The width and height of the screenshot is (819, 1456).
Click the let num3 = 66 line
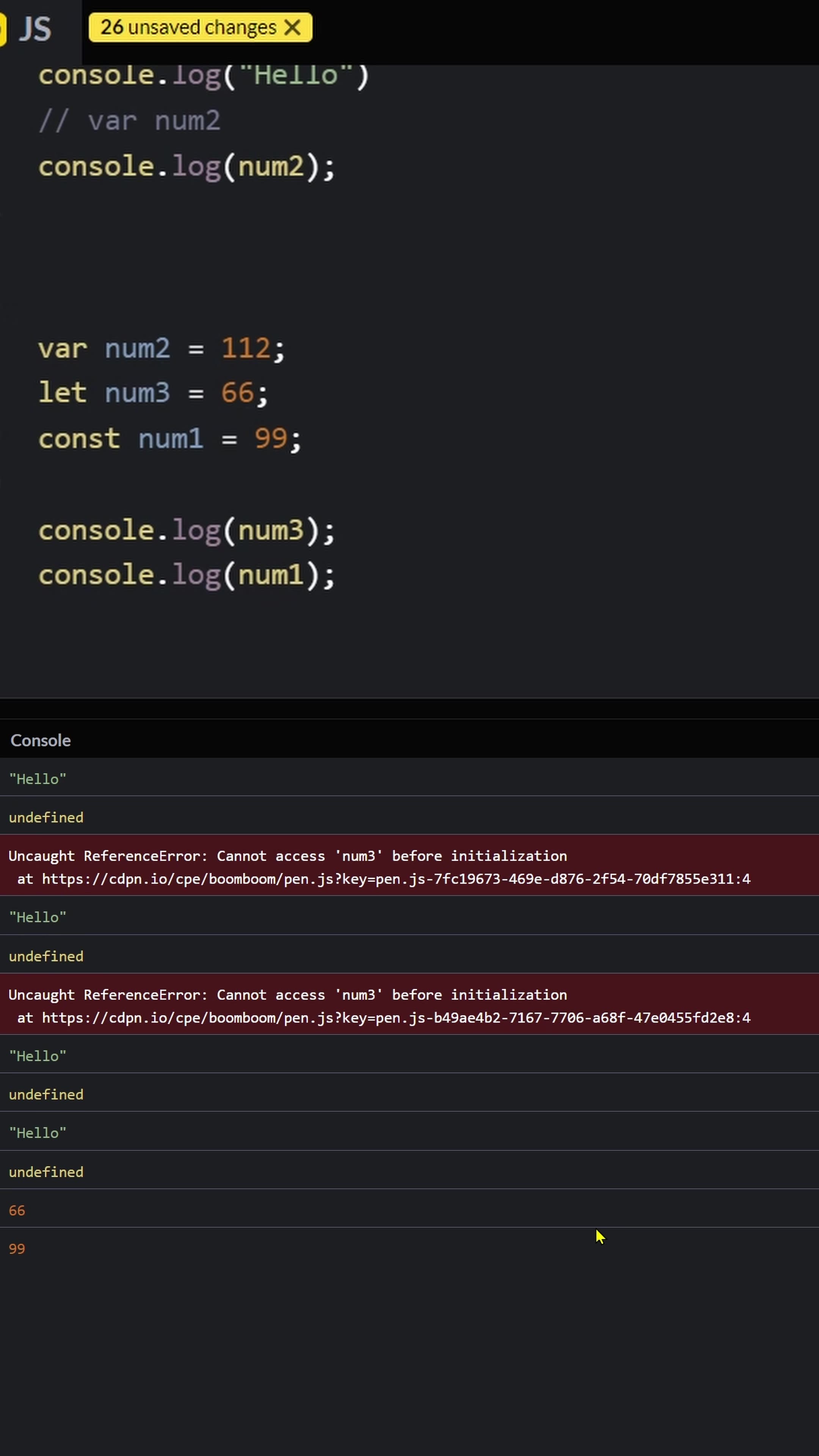coord(152,392)
